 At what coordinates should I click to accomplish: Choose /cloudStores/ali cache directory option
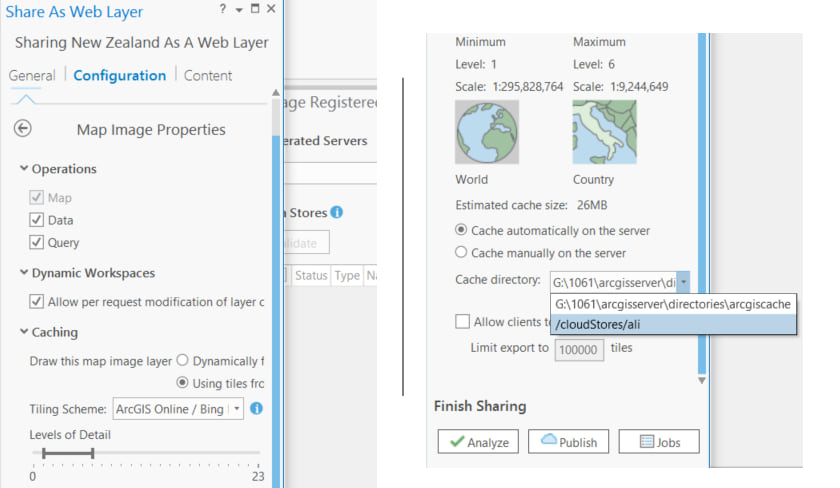(673, 324)
